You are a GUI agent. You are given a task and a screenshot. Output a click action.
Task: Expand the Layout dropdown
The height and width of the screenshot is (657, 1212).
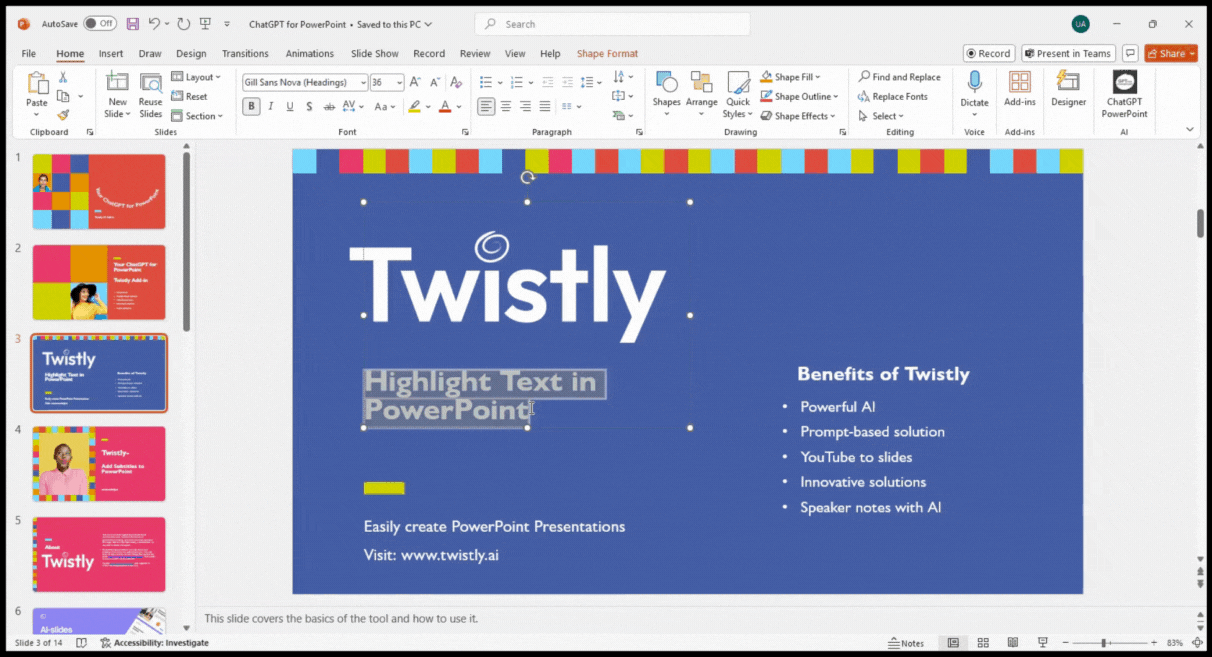coord(196,77)
